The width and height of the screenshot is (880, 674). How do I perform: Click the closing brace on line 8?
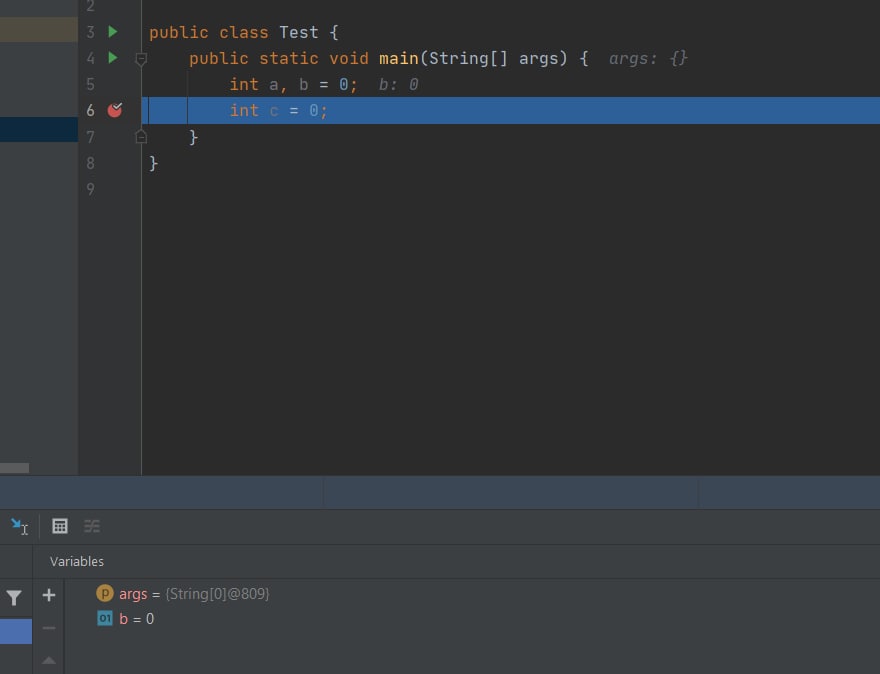click(154, 163)
